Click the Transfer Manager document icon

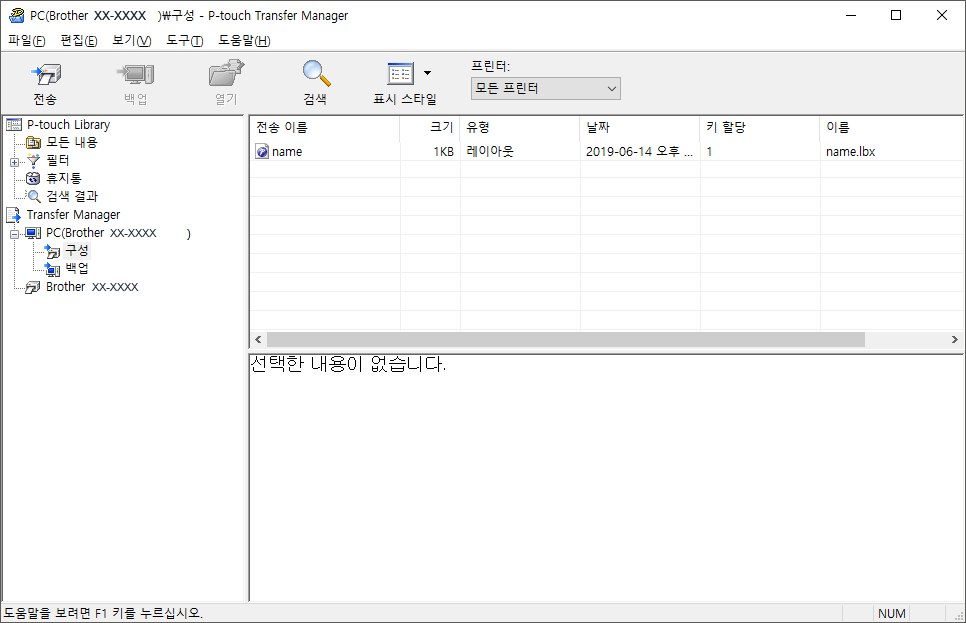[x=14, y=214]
